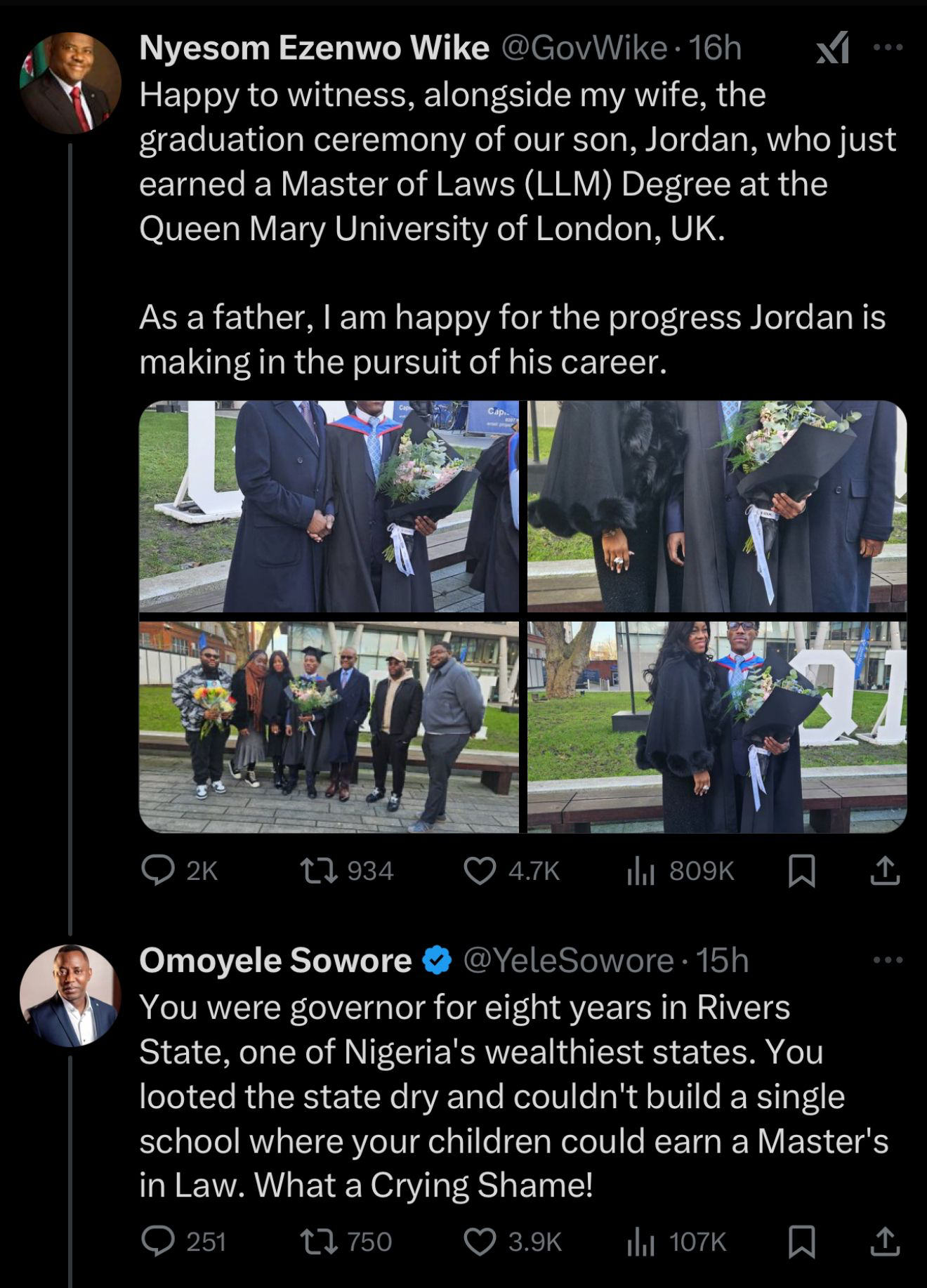Image resolution: width=927 pixels, height=1288 pixels.
Task: Click reply icon on Wike's tweet
Action: [158, 871]
